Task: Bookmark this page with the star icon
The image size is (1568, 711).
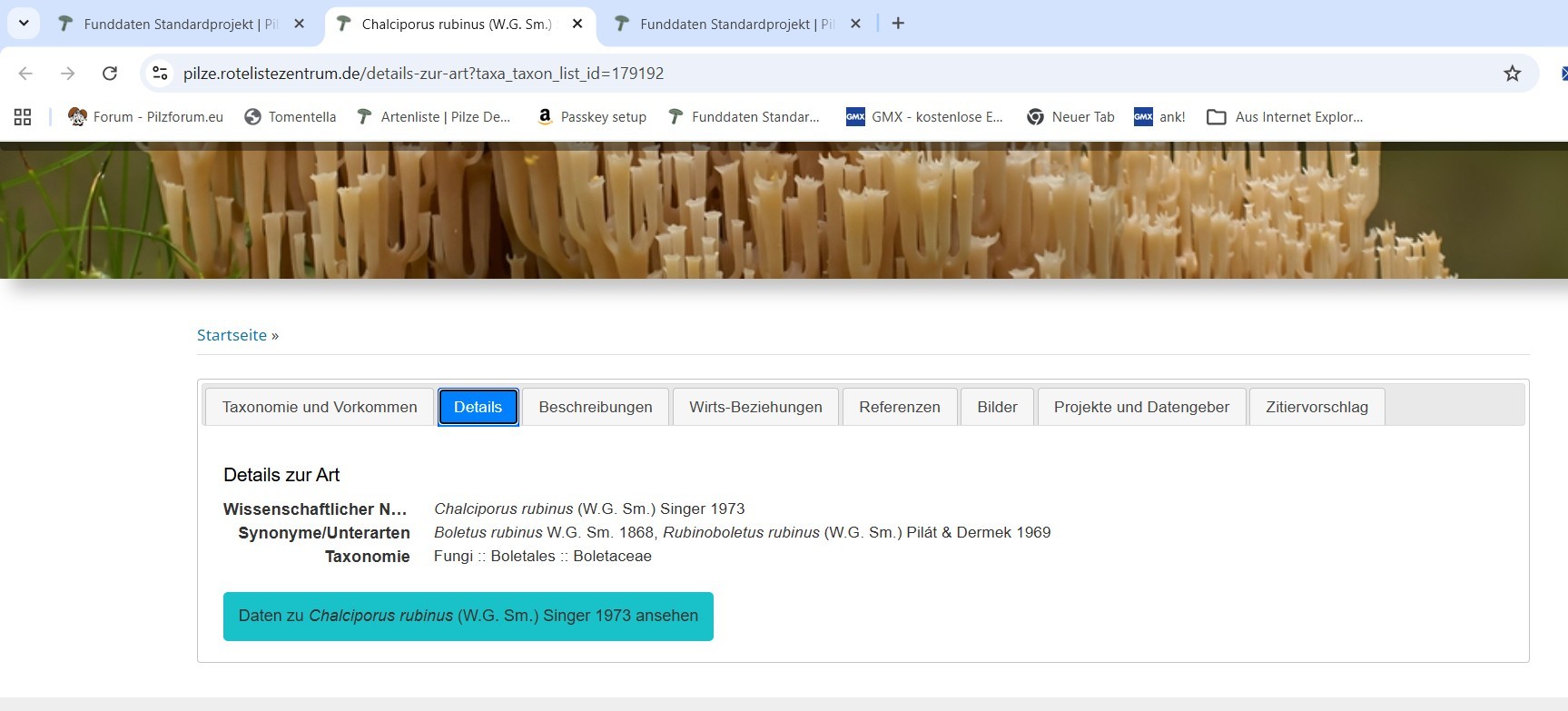Action: (x=1512, y=74)
